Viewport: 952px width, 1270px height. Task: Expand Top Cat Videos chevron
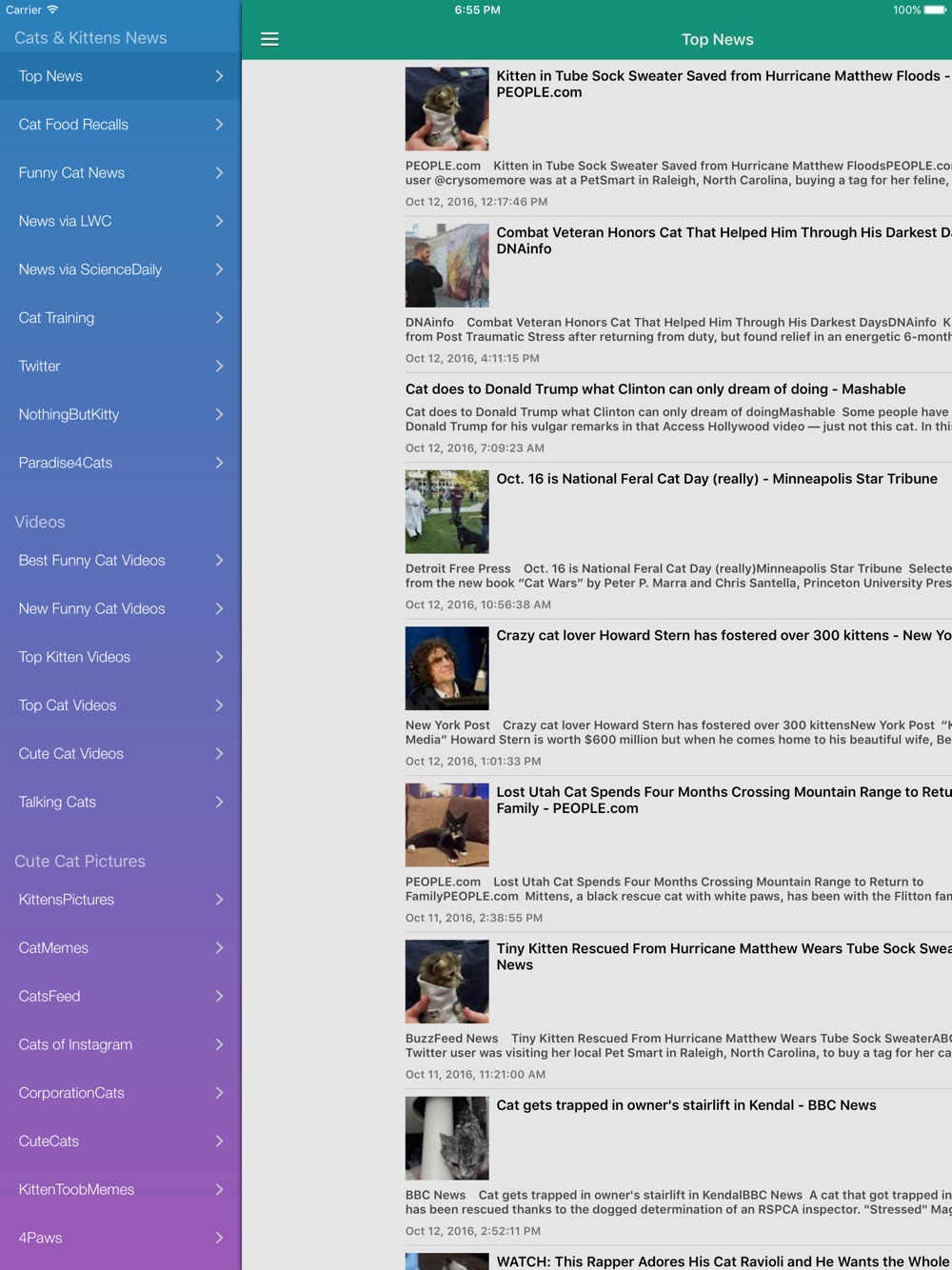(219, 705)
